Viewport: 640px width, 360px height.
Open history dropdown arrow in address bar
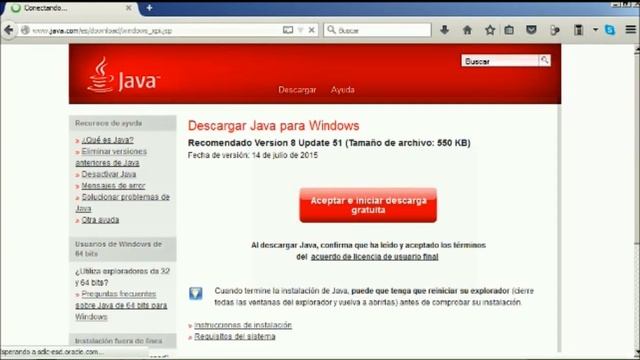[x=300, y=30]
